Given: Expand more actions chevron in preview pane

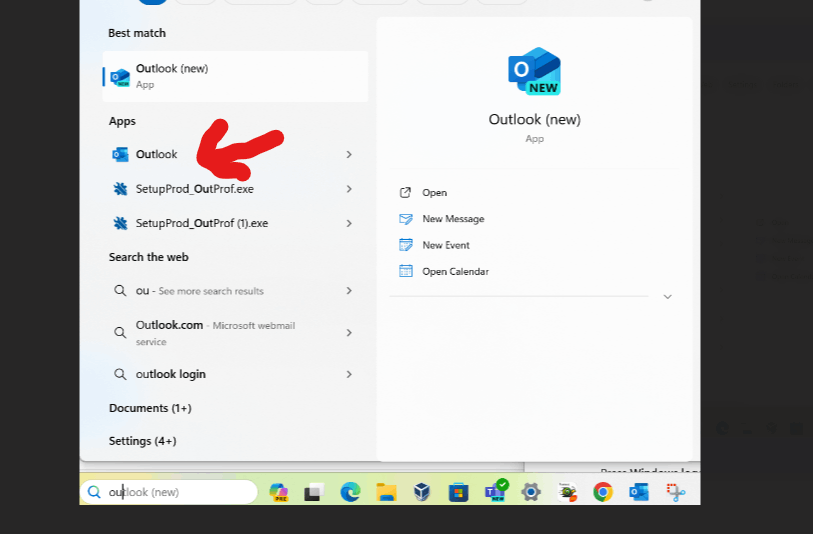Looking at the screenshot, I should 667,297.
